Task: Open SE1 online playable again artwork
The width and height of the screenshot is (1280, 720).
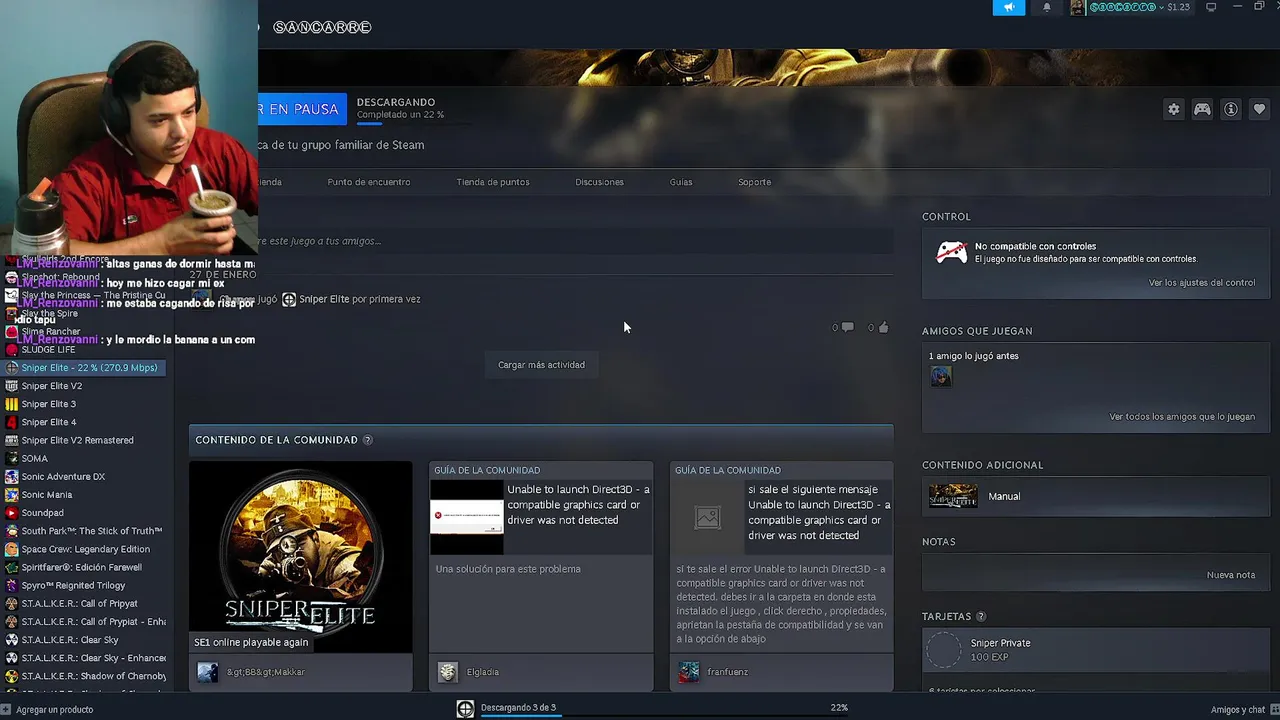Action: 301,556
